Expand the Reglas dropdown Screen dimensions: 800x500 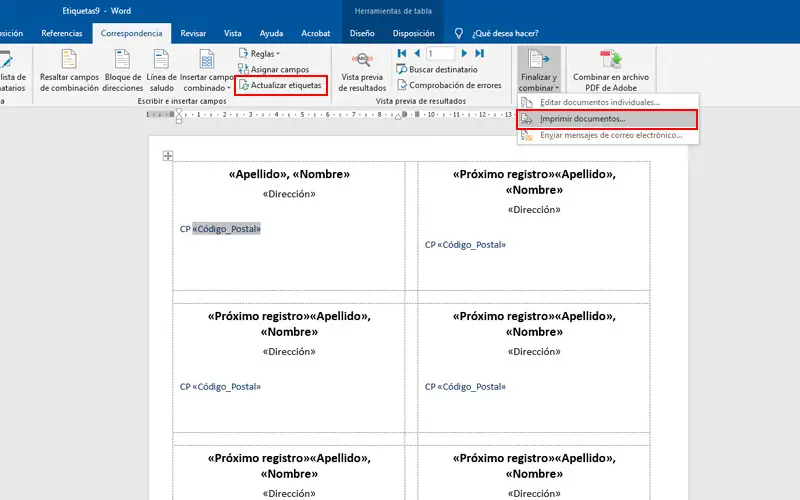pyautogui.click(x=259, y=54)
